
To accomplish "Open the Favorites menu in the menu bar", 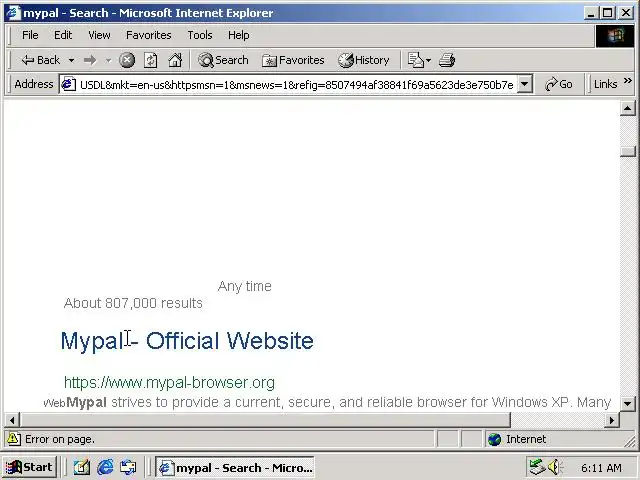I will [x=149, y=35].
